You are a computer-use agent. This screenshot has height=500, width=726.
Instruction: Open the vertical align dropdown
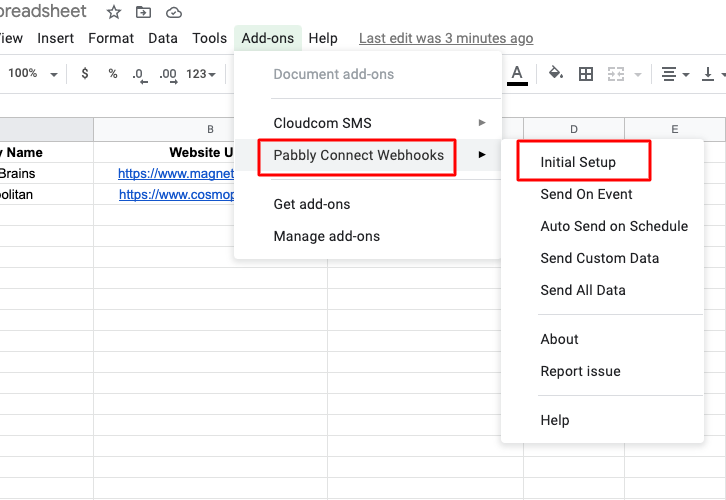(713, 74)
